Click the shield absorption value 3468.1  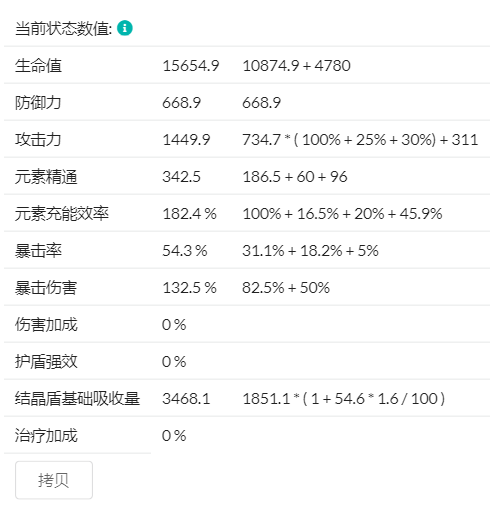click(186, 399)
